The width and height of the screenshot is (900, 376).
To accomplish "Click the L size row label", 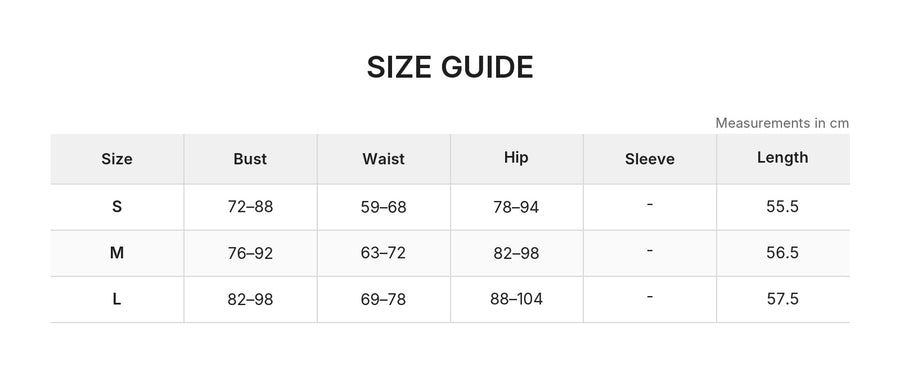I will point(117,299).
